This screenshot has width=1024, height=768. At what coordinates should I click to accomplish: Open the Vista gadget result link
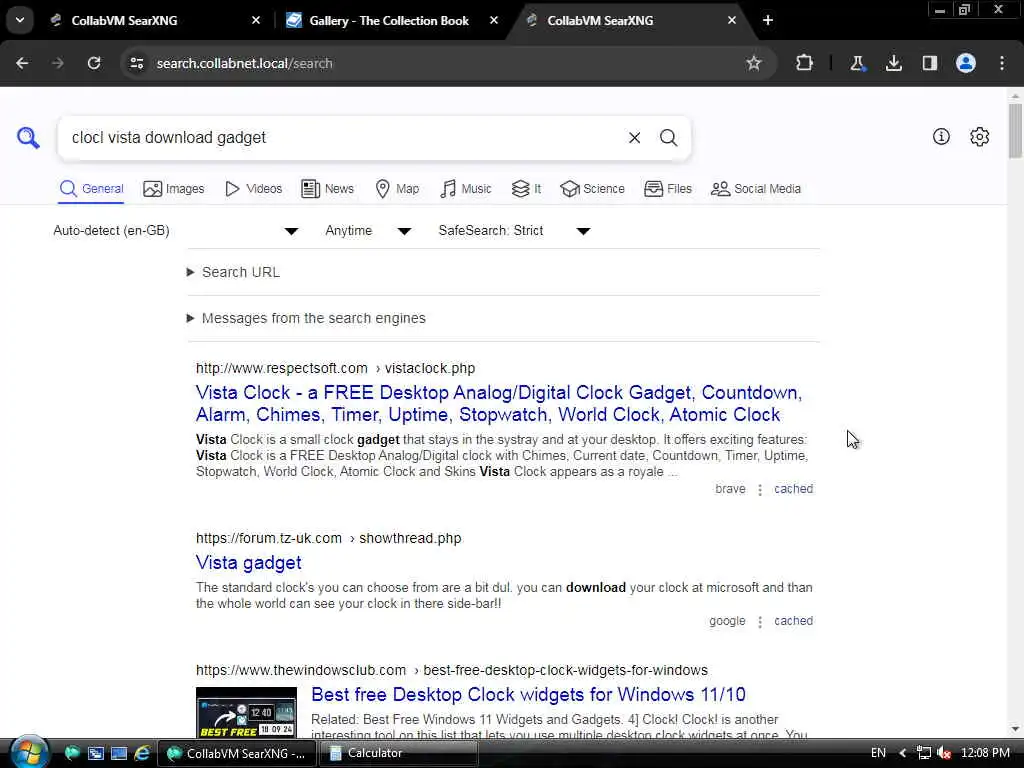[x=249, y=562]
